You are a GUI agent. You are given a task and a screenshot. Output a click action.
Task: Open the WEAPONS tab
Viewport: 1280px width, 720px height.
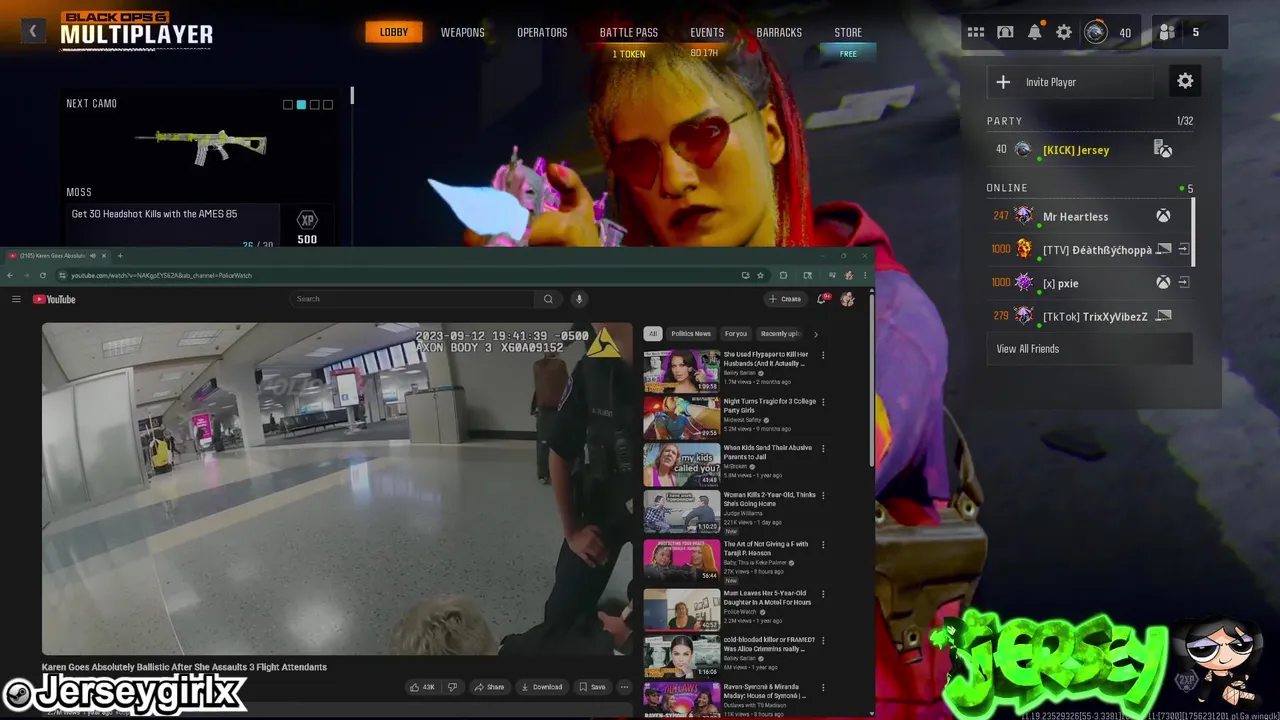click(463, 32)
